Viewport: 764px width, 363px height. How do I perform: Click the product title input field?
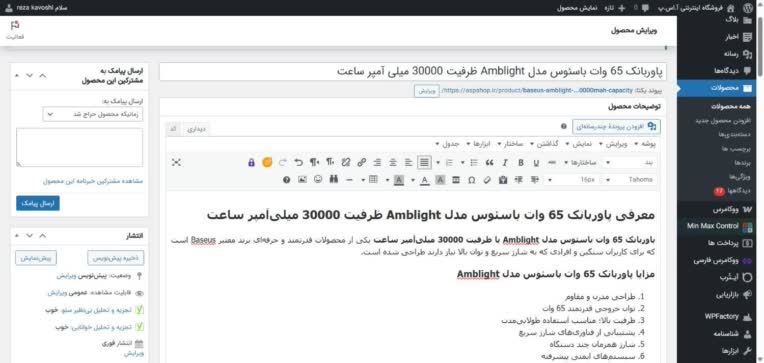(x=413, y=71)
